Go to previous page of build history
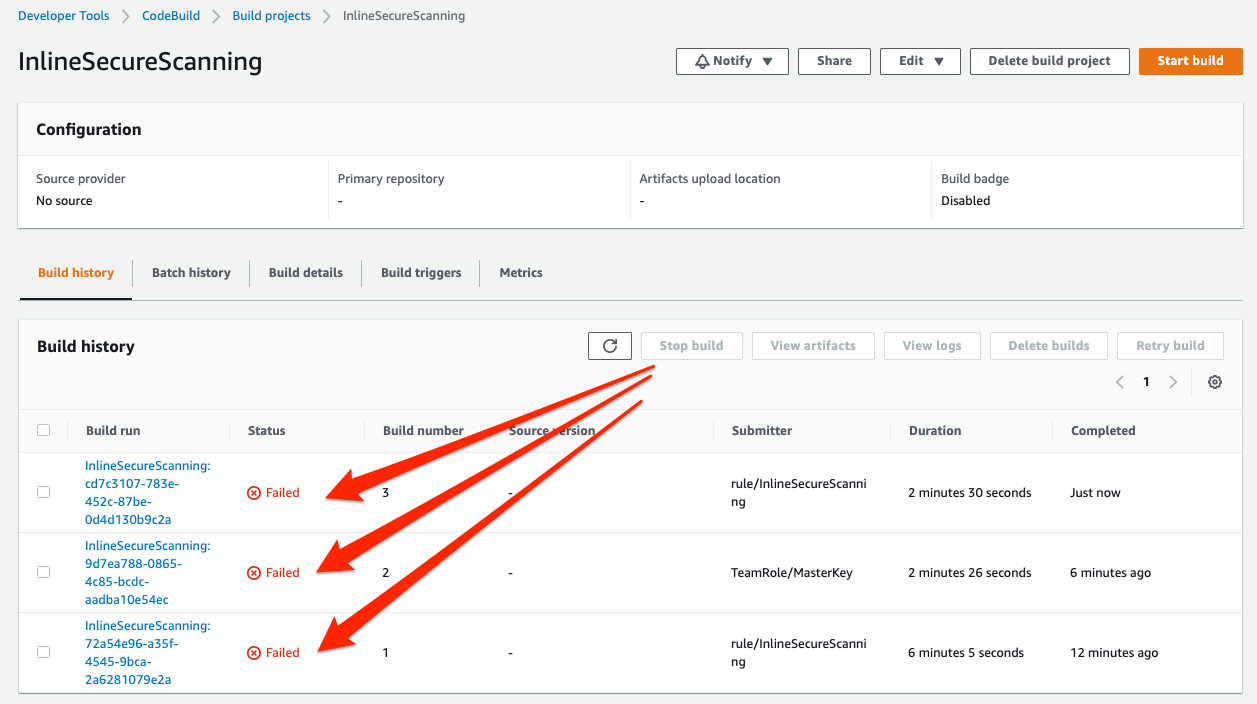The image size is (1257, 704). (x=1120, y=382)
